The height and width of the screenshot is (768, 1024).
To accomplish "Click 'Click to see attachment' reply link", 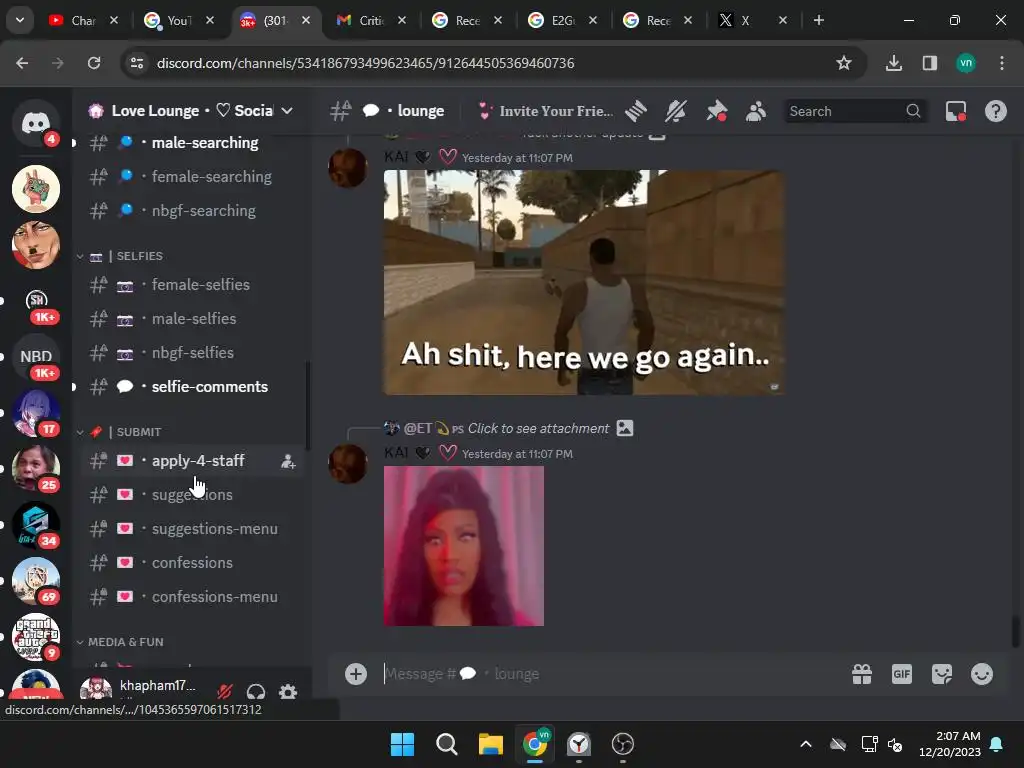I will (538, 429).
